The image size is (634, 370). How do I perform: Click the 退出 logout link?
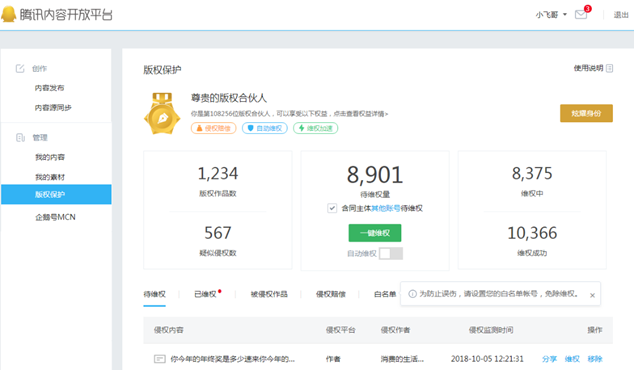tap(621, 15)
